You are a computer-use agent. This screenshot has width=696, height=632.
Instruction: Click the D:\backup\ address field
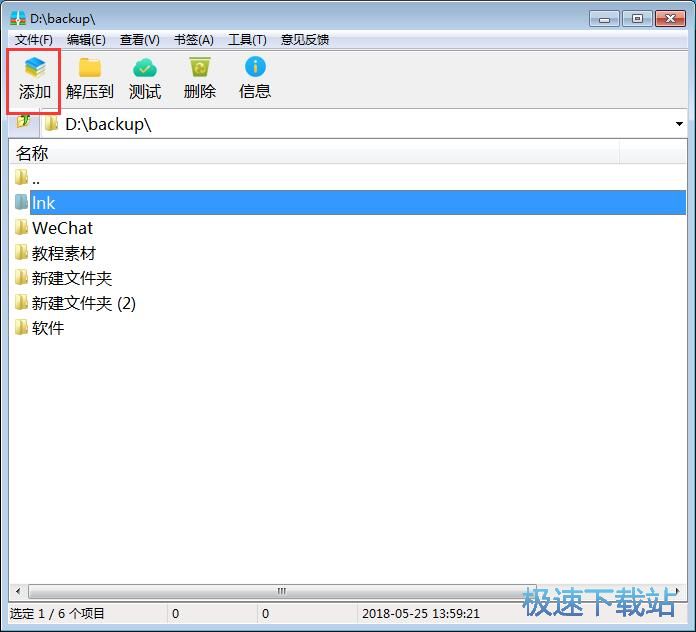(364, 124)
